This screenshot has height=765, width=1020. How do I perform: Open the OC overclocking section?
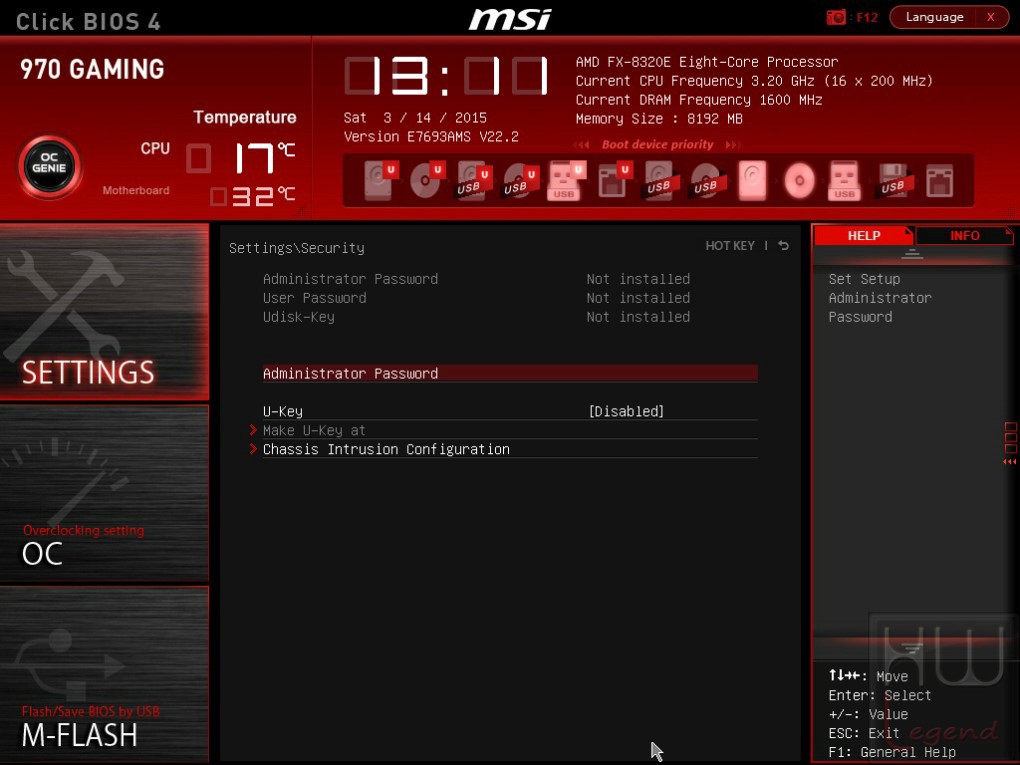(x=104, y=492)
